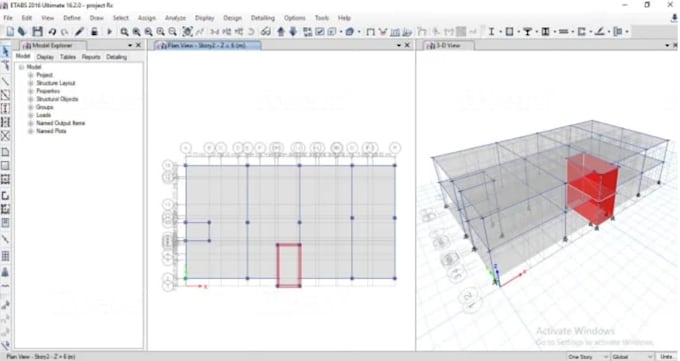680x361 pixels.
Task: Select the Draw Beam/Column line tool
Action: (x=6, y=81)
